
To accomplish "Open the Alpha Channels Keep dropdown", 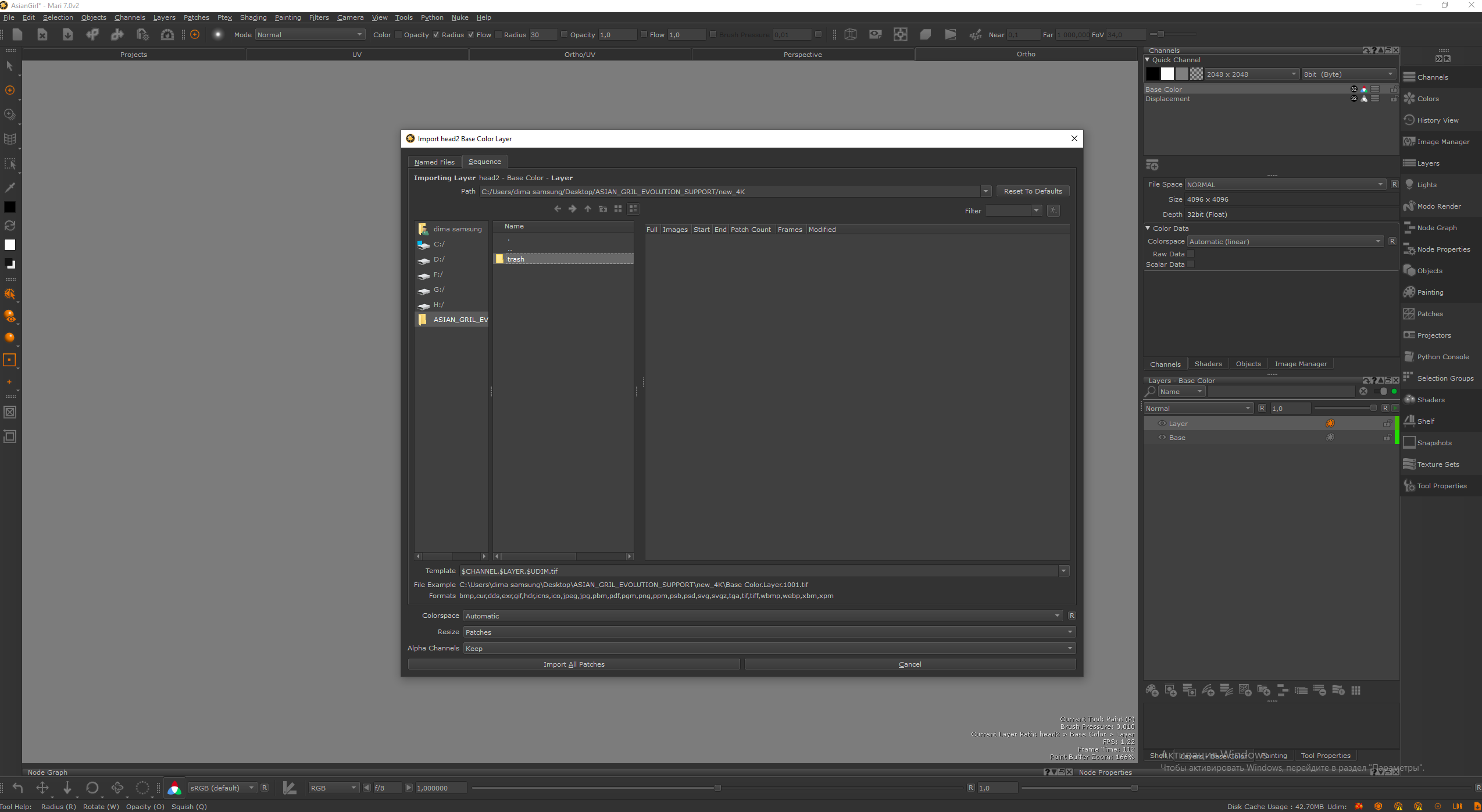I will (x=769, y=649).
